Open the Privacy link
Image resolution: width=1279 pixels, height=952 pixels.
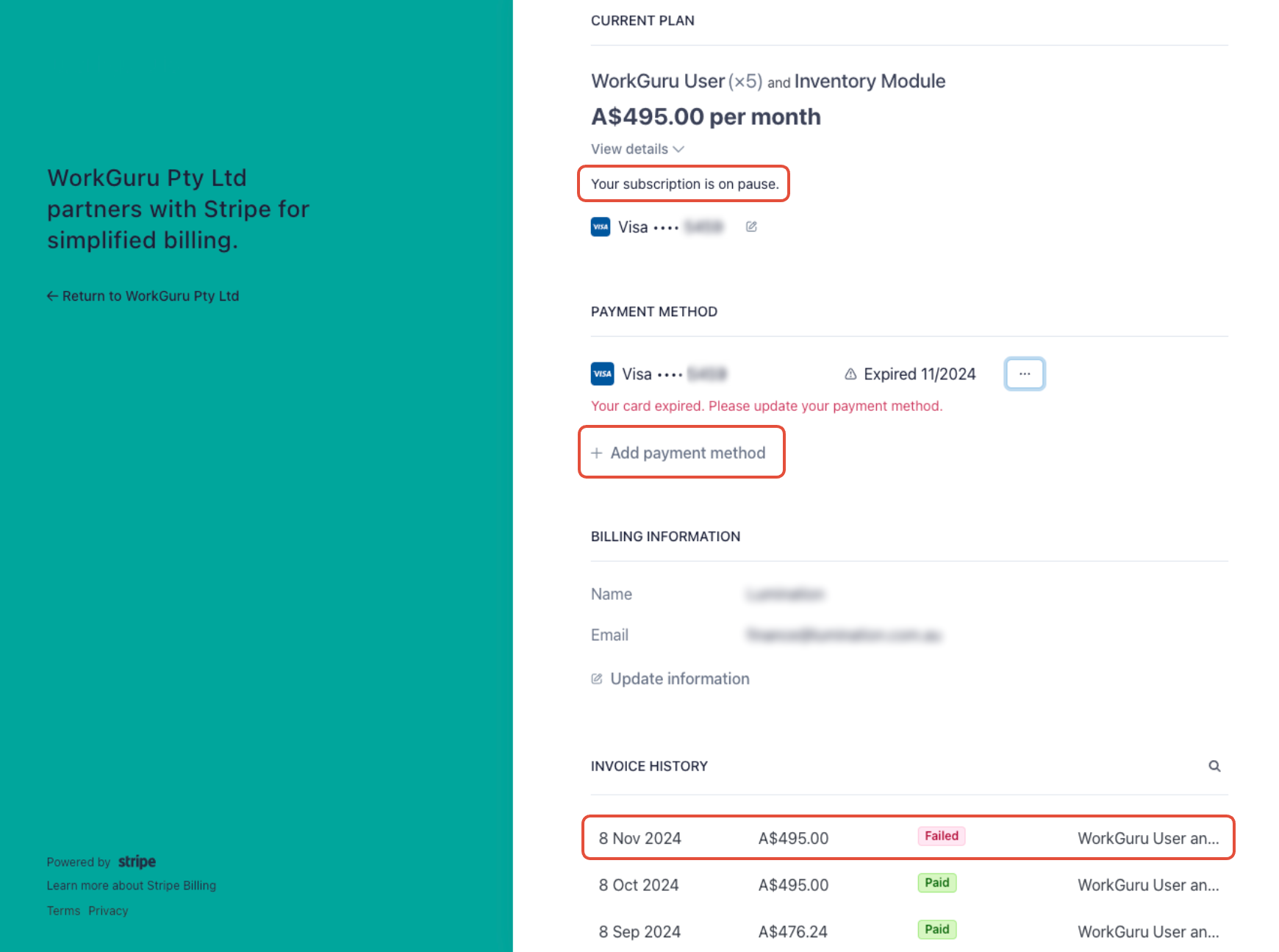tap(108, 910)
